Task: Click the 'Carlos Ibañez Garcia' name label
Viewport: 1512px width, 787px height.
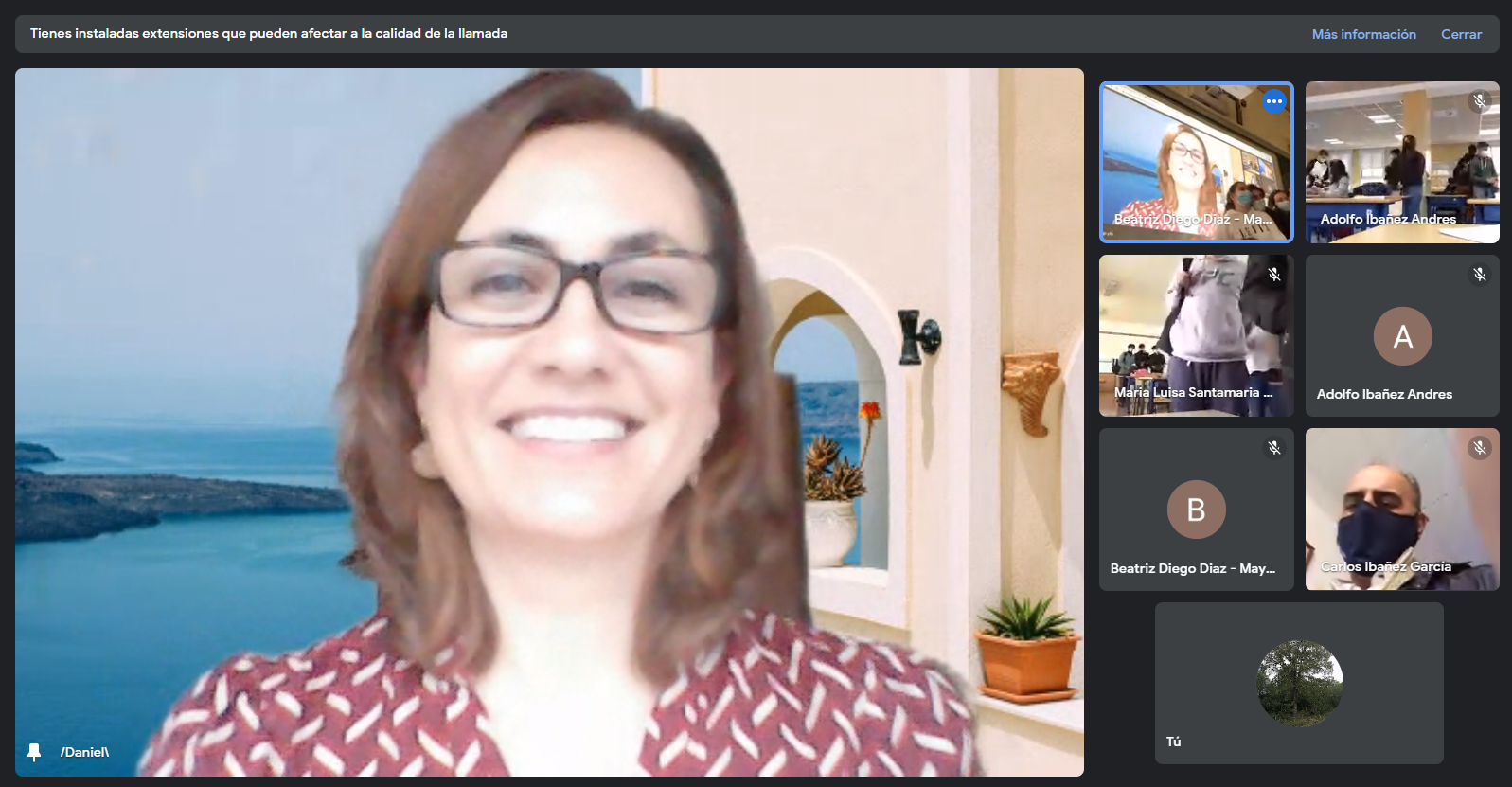Action: [1385, 566]
